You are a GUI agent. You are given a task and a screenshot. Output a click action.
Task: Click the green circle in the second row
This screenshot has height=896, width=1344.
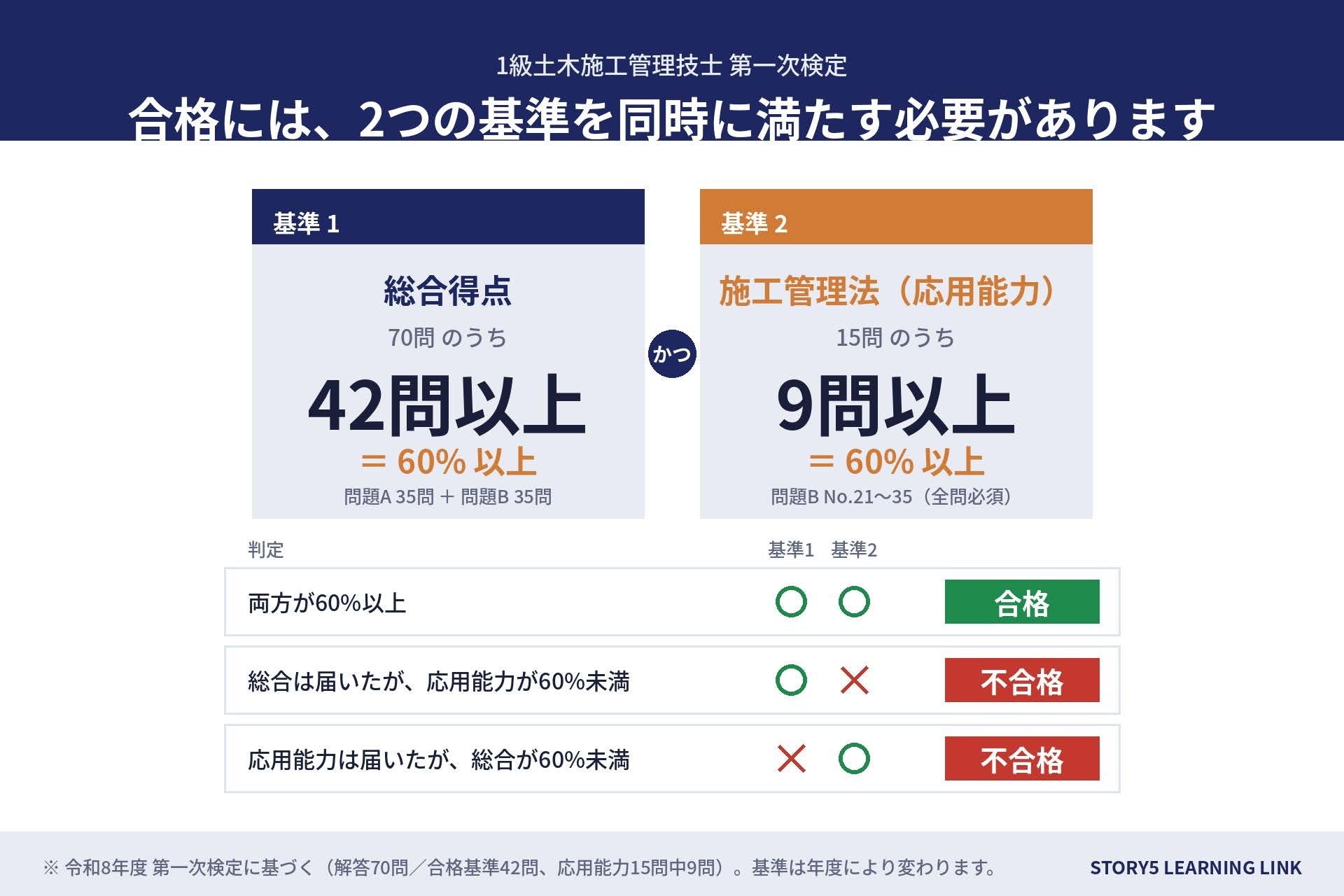(x=791, y=680)
